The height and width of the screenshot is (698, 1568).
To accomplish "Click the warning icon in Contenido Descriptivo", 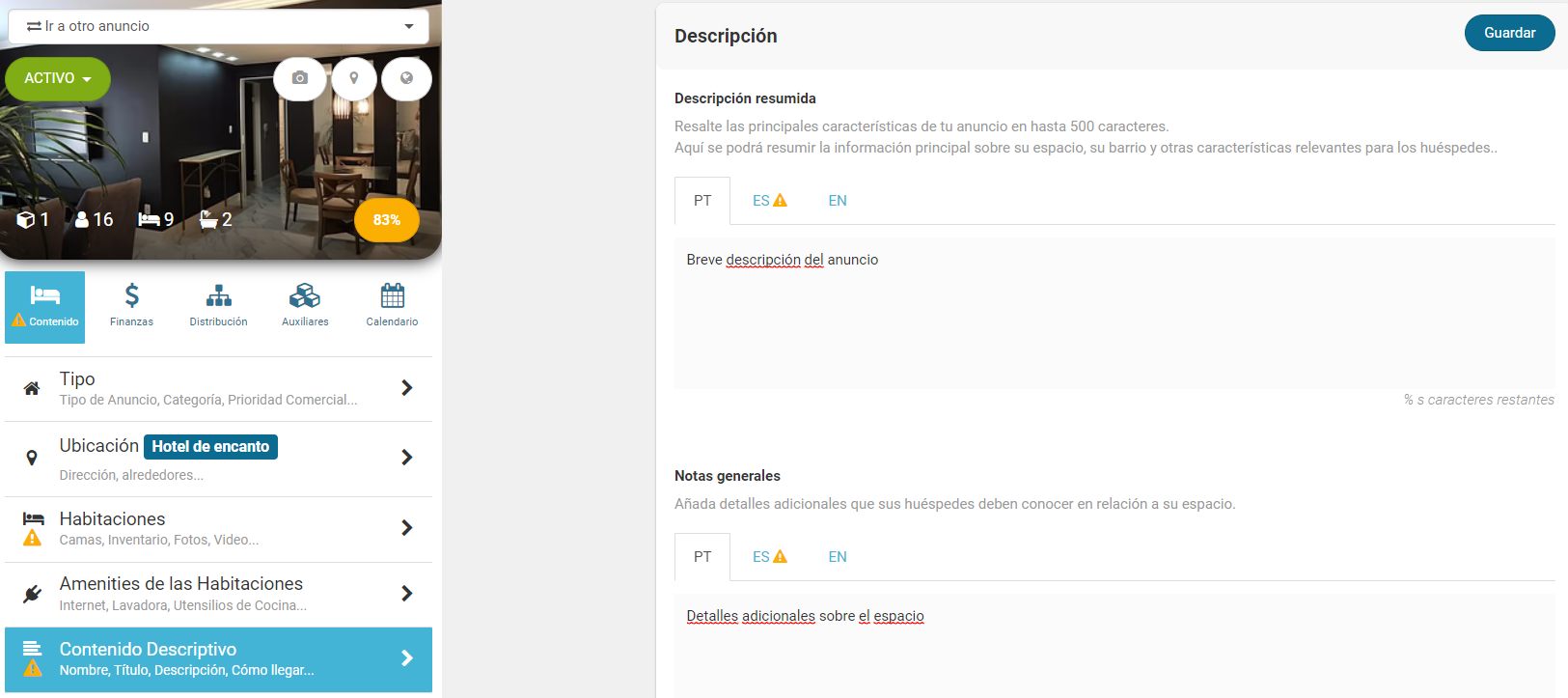I will [x=33, y=668].
